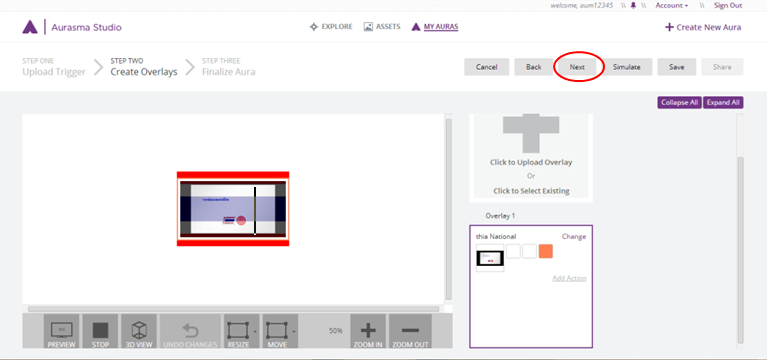The width and height of the screenshot is (767, 360).
Task: Click the notification bell icon
Action: [633, 6]
